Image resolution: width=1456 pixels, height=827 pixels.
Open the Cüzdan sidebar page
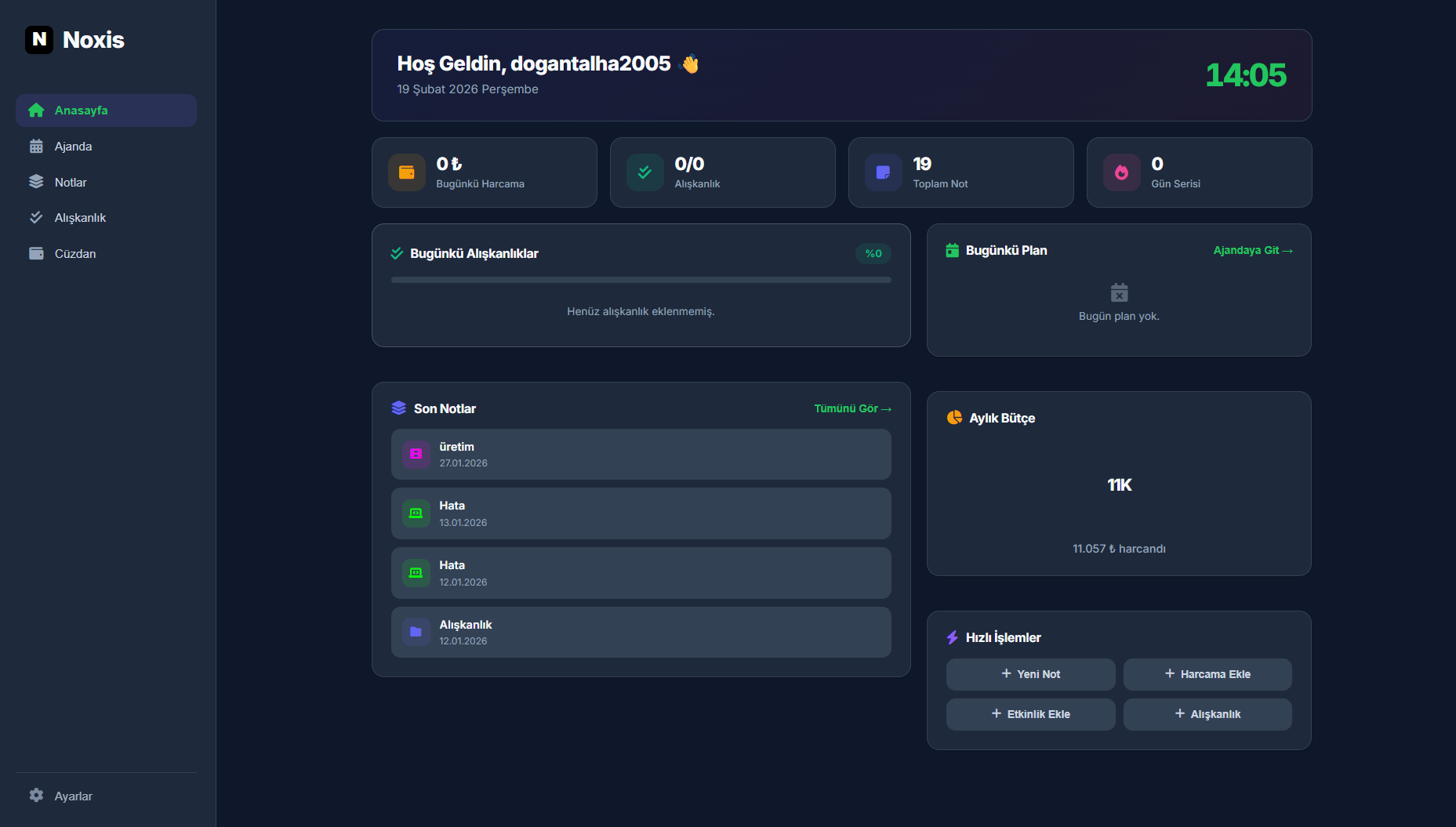(x=74, y=254)
